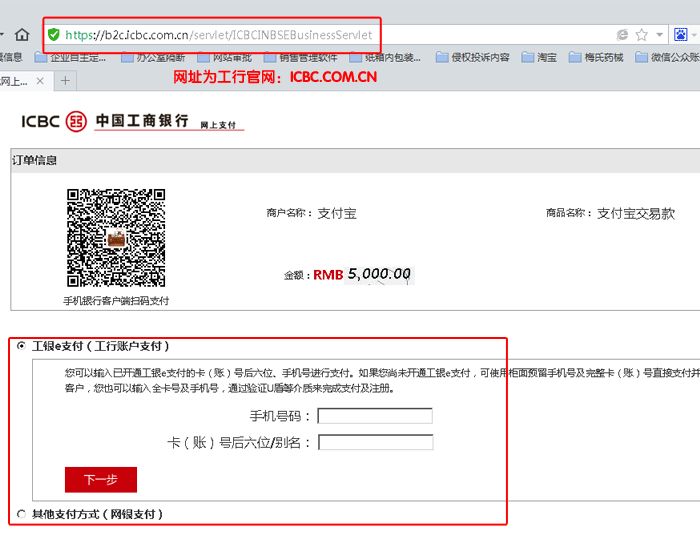700x542 pixels.
Task: Click the QR code for mobile payment
Action: click(116, 238)
